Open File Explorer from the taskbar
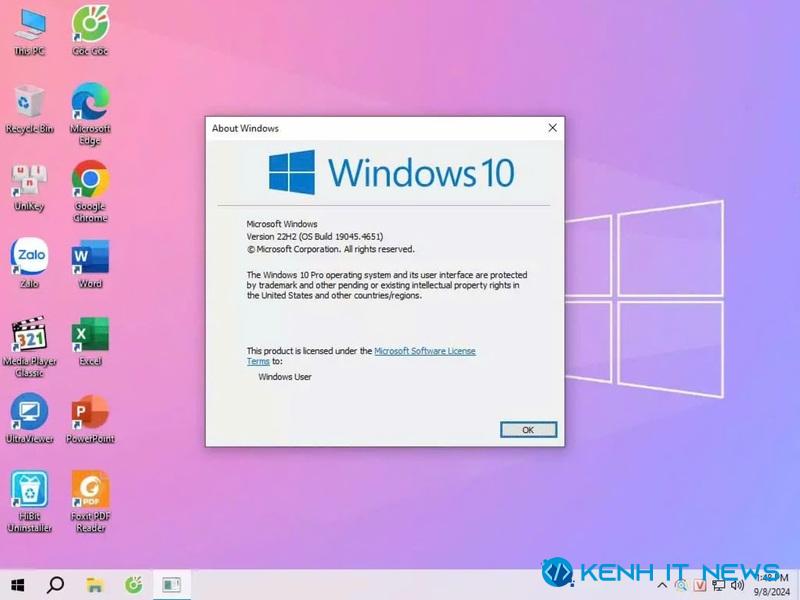The height and width of the screenshot is (600, 800). (x=95, y=585)
